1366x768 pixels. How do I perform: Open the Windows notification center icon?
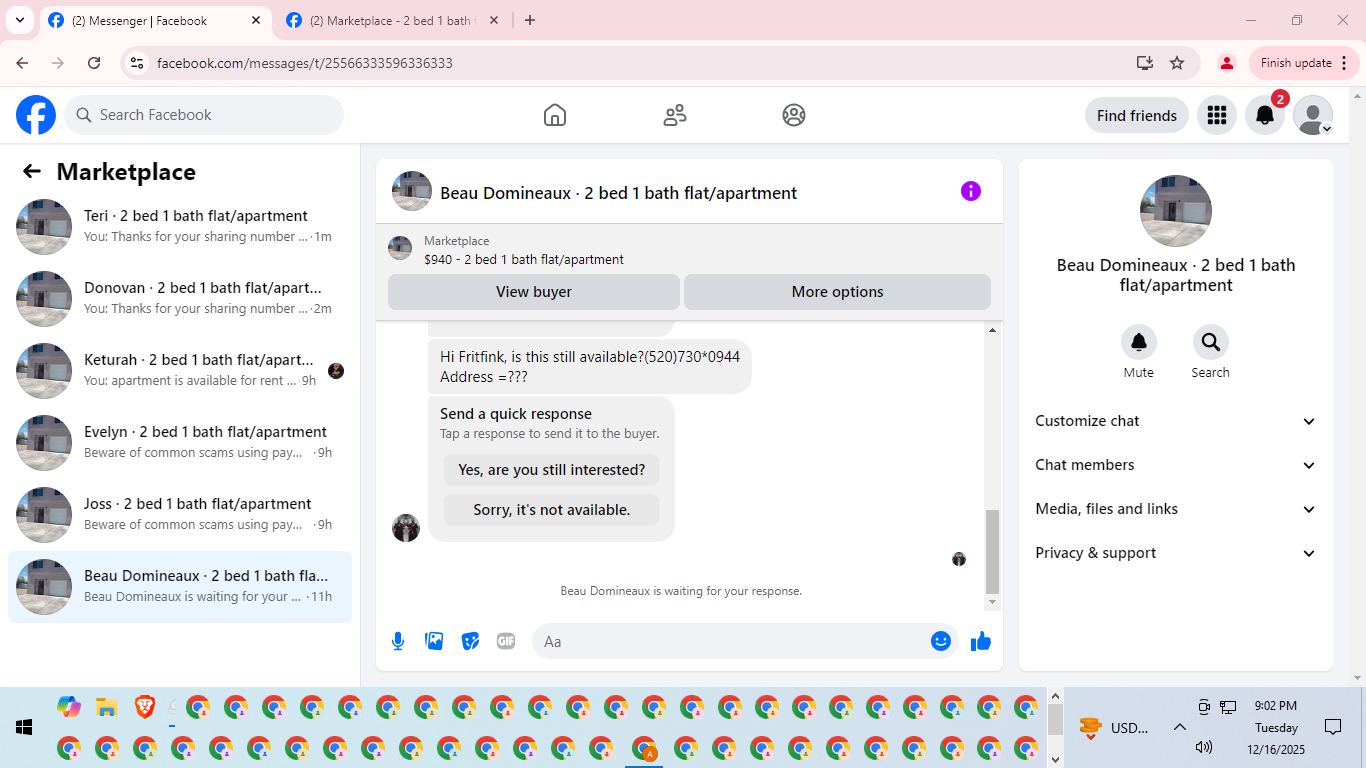[1332, 727]
